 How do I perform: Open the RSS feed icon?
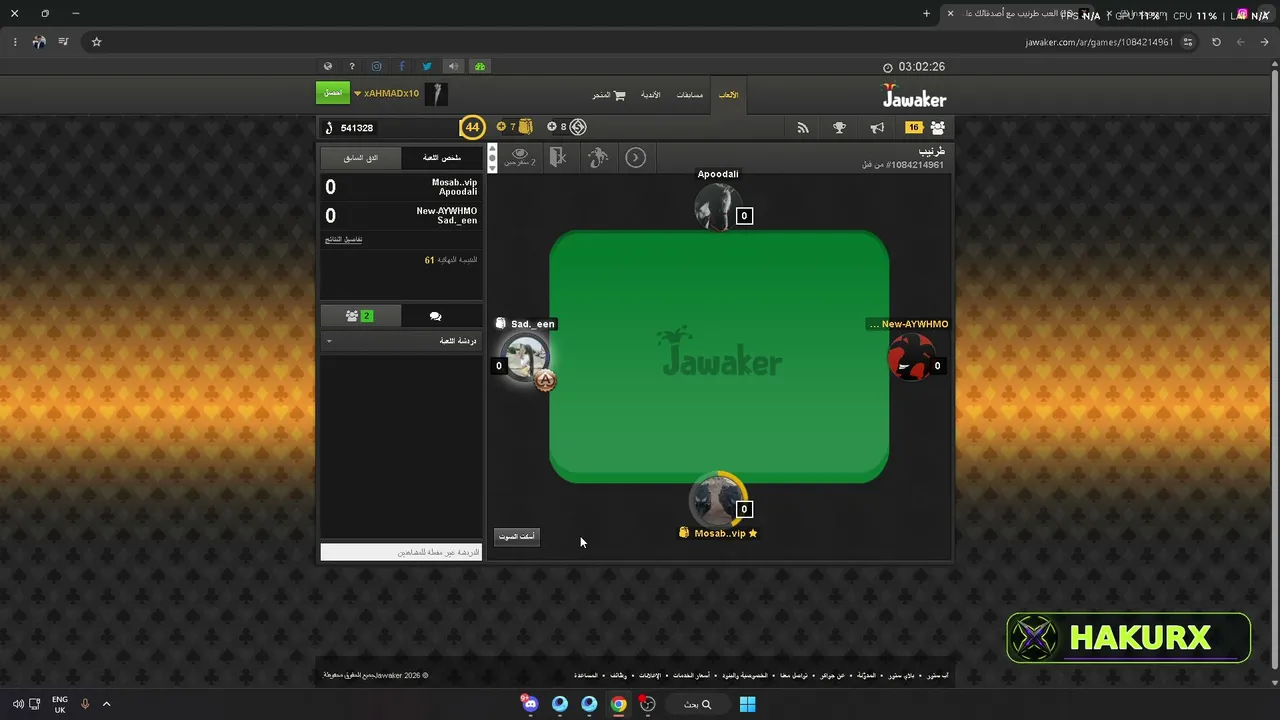pyautogui.click(x=802, y=128)
